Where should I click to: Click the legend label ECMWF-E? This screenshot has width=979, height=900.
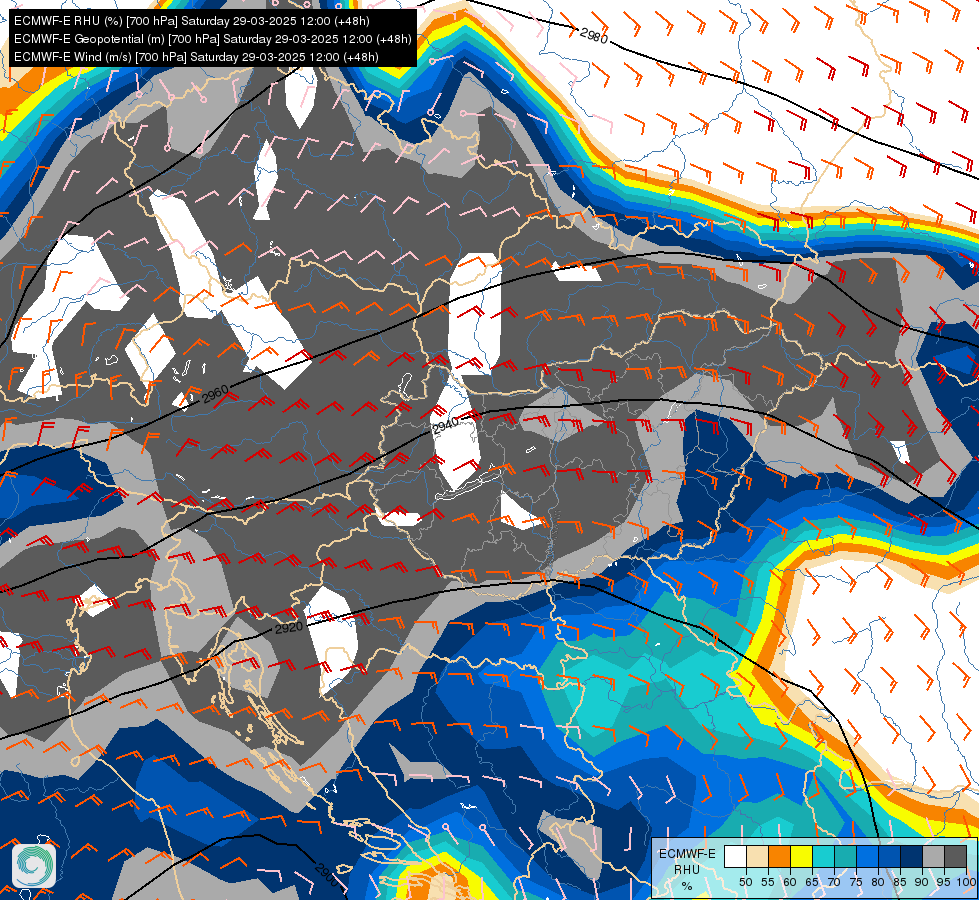pos(687,854)
